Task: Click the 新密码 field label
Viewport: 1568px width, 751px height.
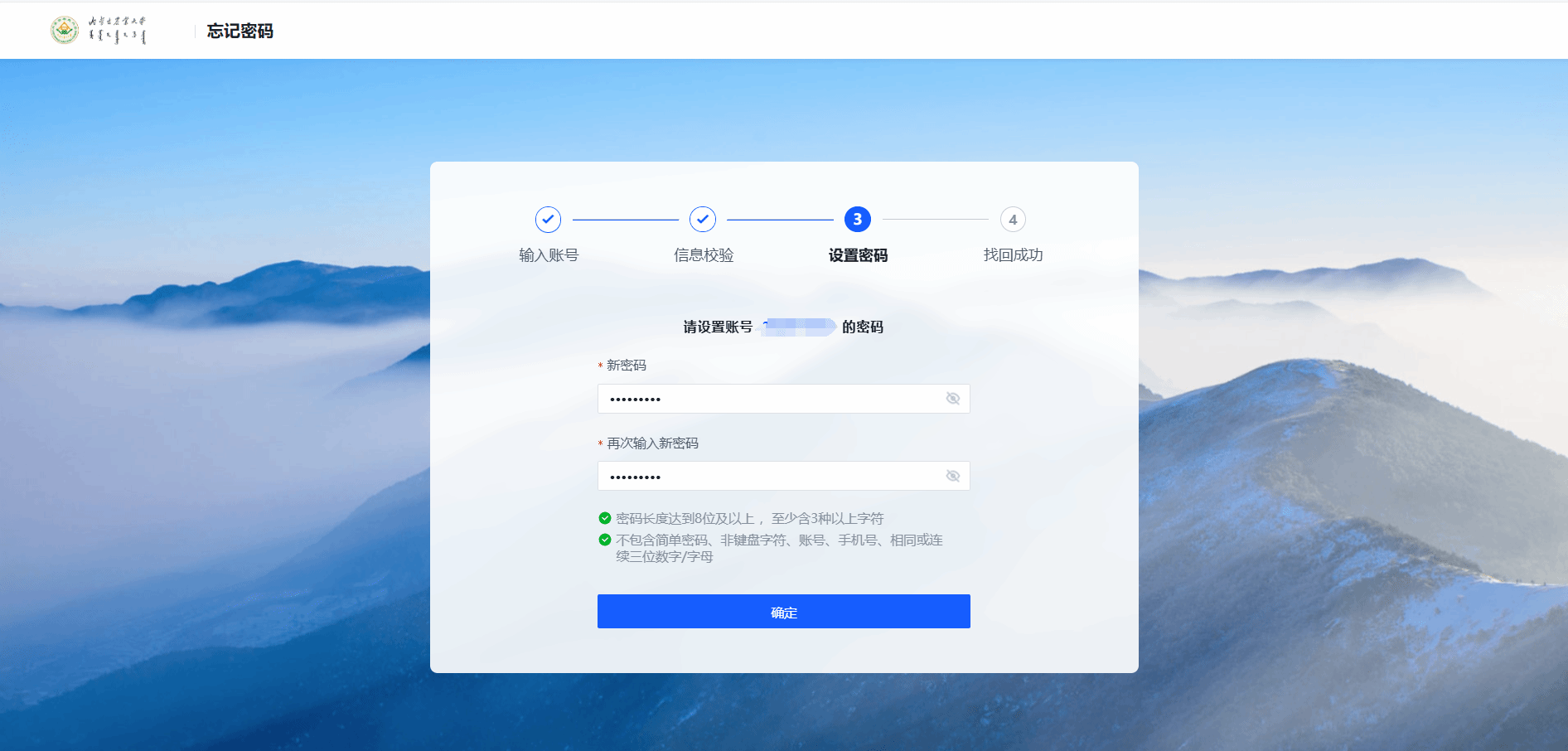Action: 626,366
